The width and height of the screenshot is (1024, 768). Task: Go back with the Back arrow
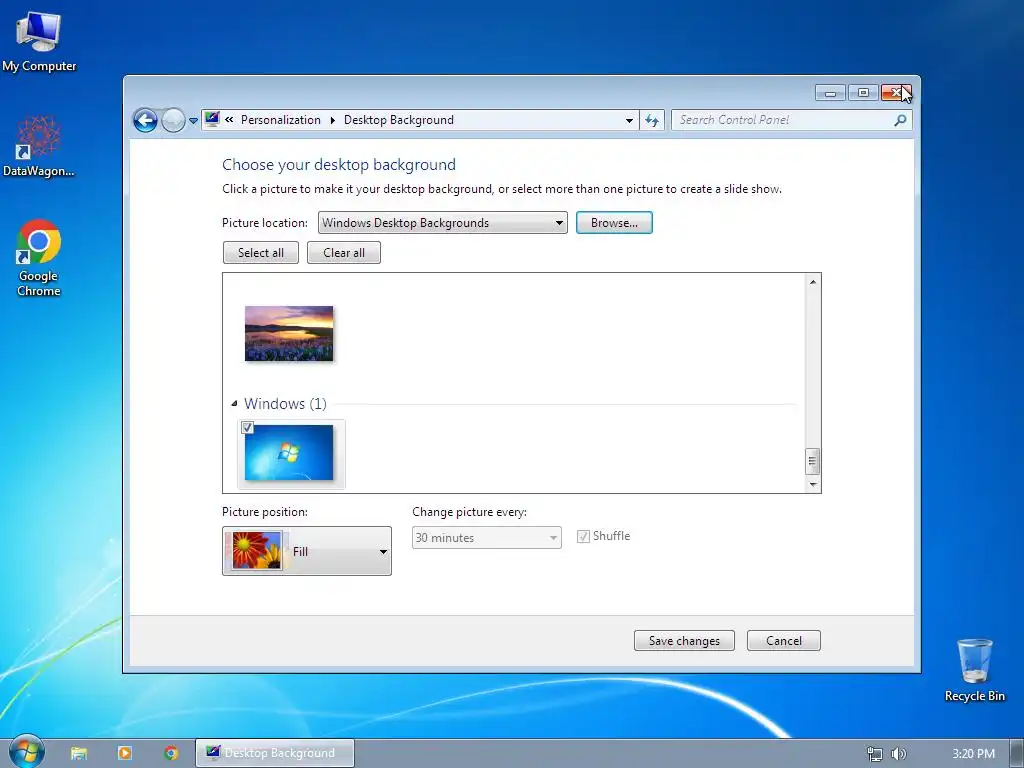(x=145, y=120)
